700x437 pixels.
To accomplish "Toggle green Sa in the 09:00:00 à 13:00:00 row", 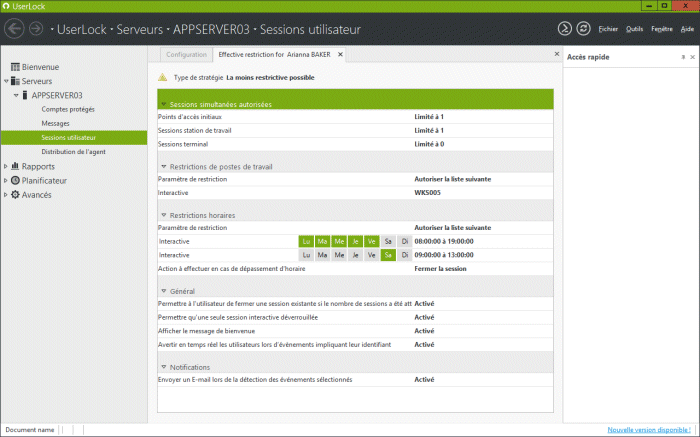I will [388, 255].
